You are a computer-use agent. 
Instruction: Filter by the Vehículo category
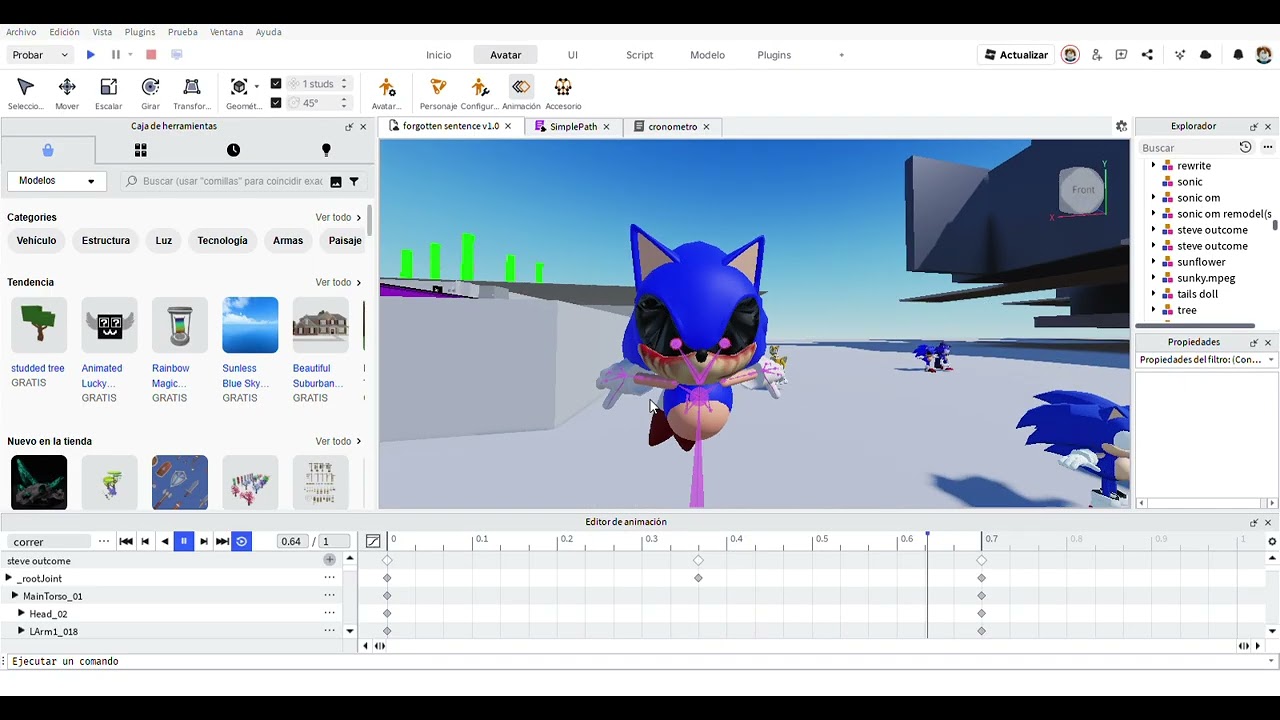click(36, 241)
